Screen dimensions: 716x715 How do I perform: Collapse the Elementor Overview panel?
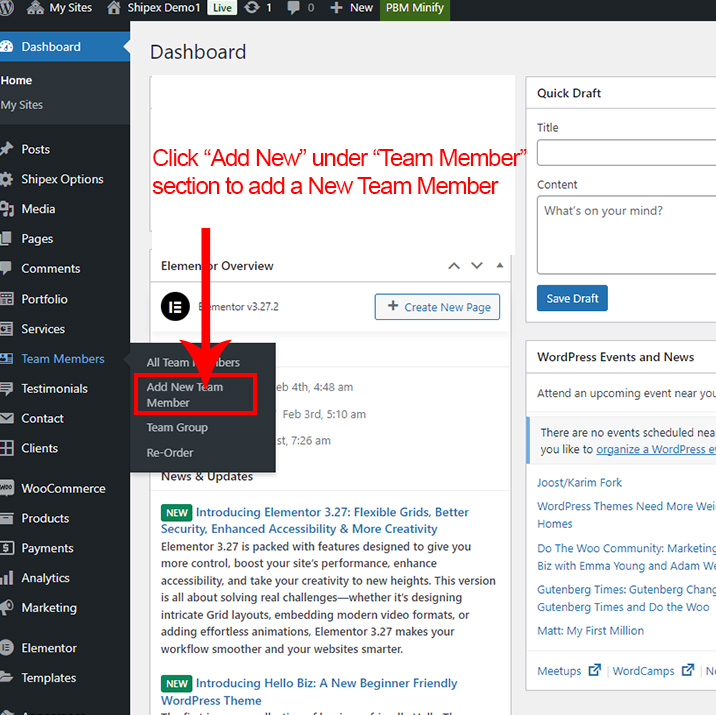(x=500, y=265)
